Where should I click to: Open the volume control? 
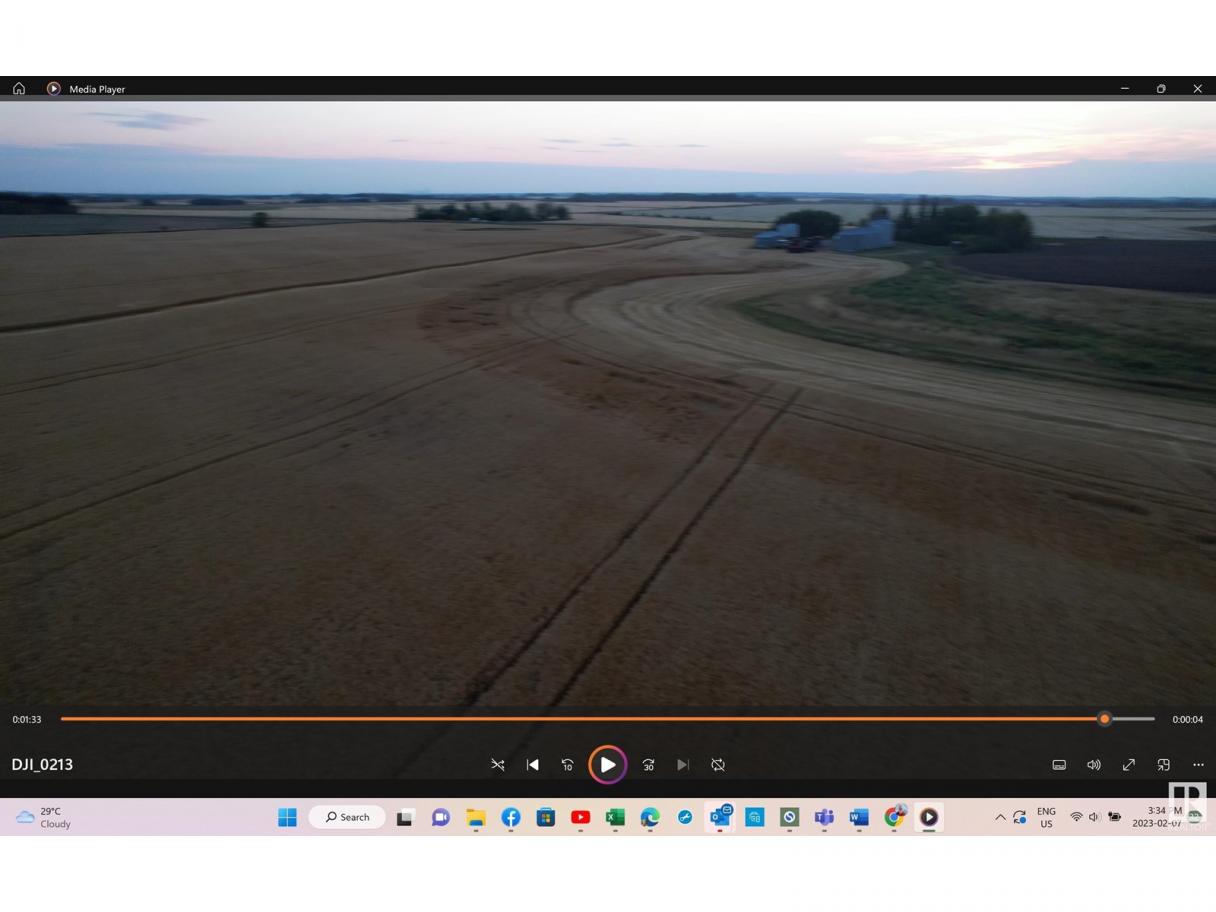[1094, 765]
